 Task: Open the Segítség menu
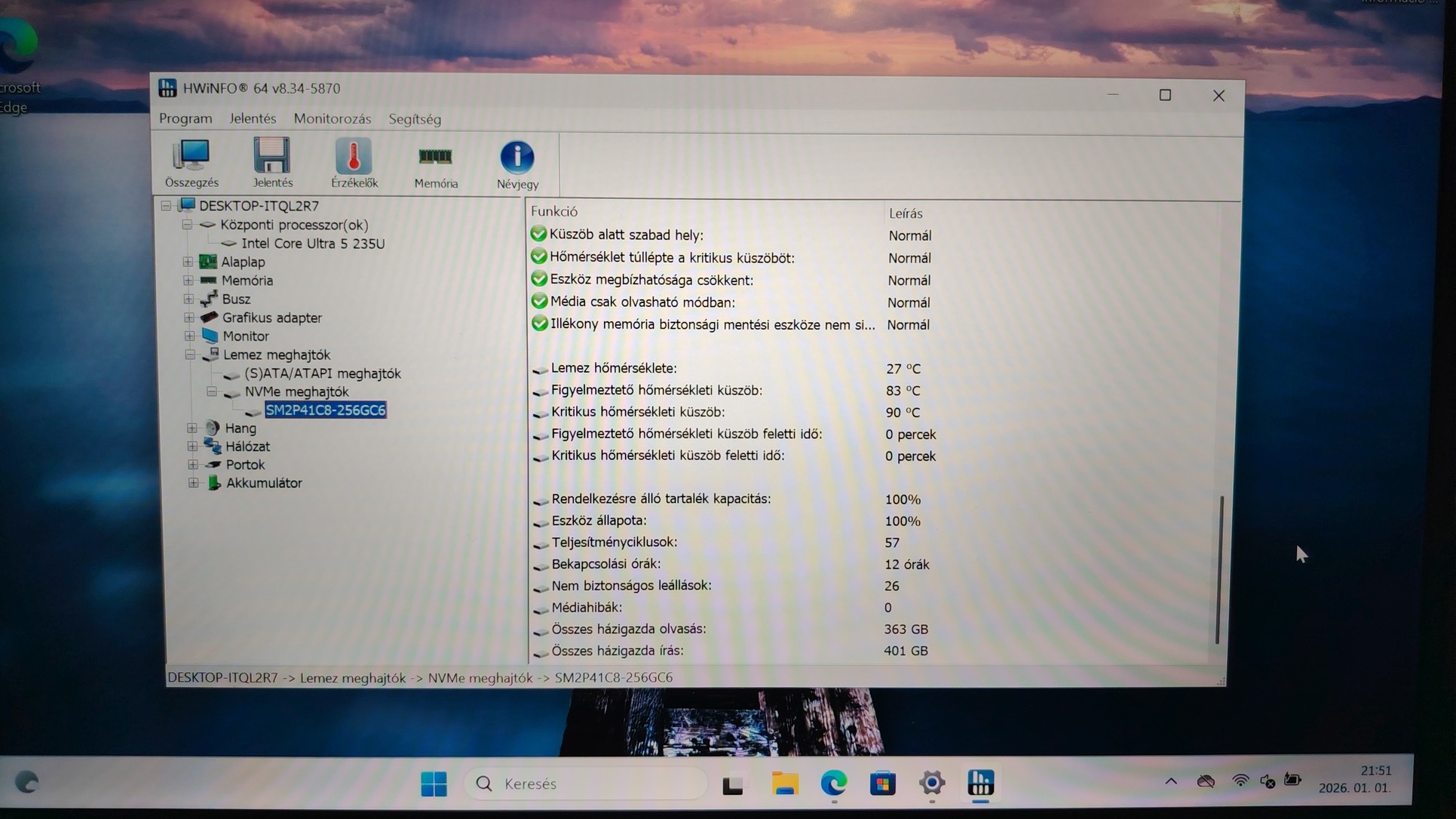(x=415, y=119)
